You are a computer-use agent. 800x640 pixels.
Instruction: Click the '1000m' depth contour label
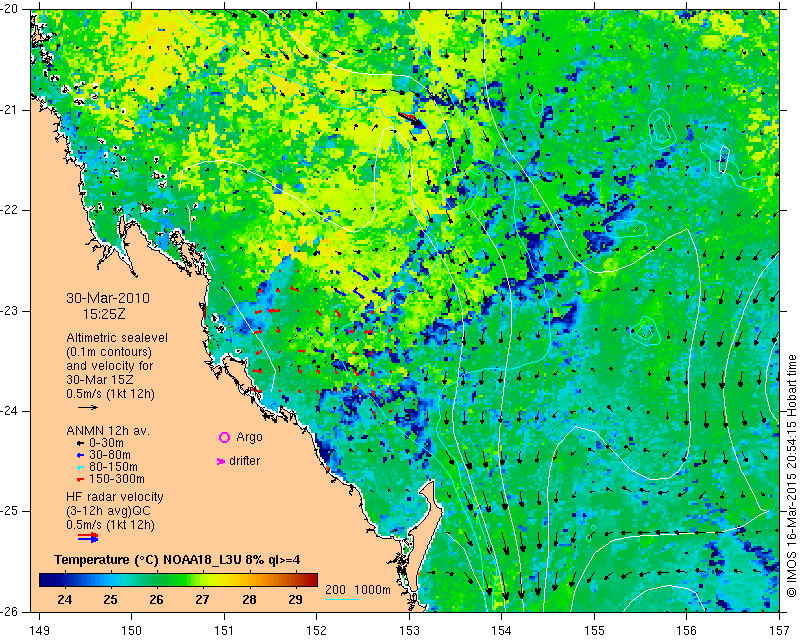coord(372,589)
